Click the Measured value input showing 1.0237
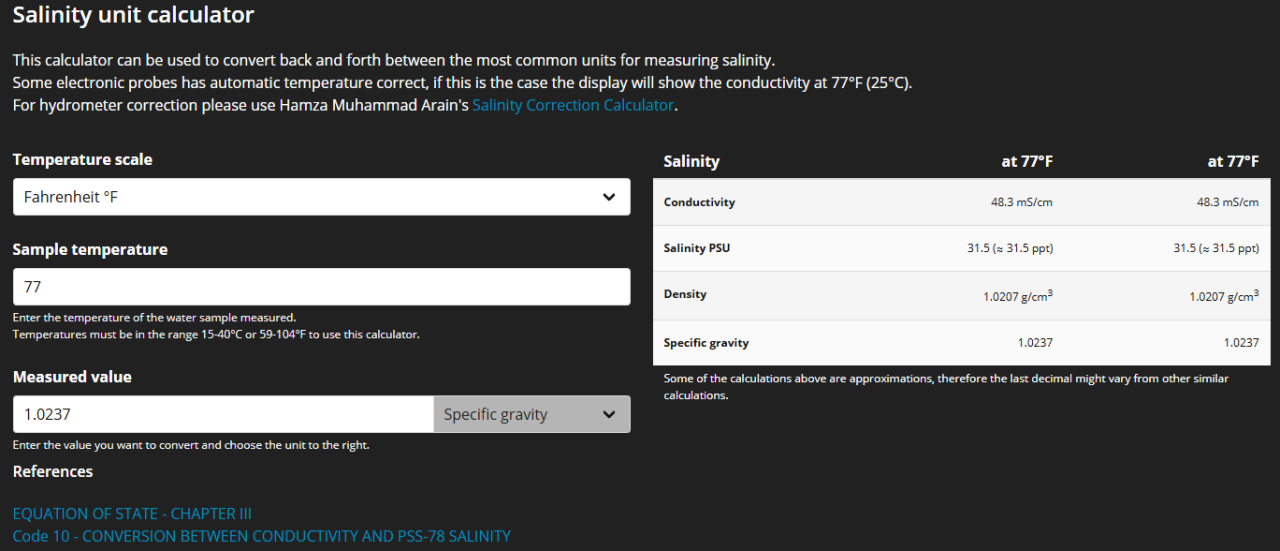Screen dimensions: 1280x551 pos(222,414)
